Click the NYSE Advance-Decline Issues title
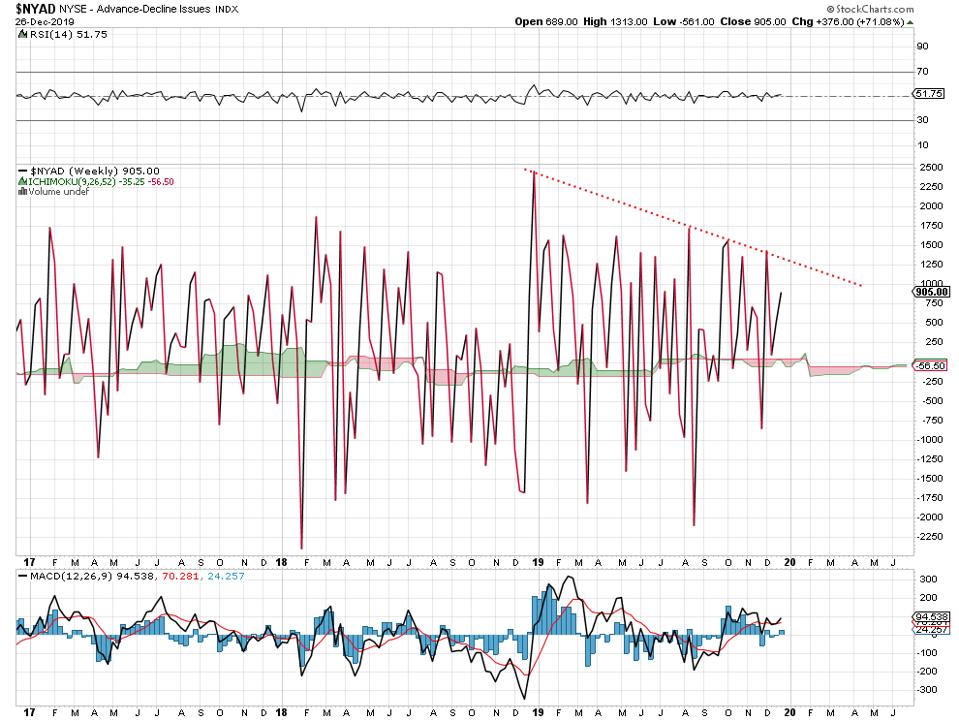This screenshot has width=959, height=721. (x=130, y=9)
